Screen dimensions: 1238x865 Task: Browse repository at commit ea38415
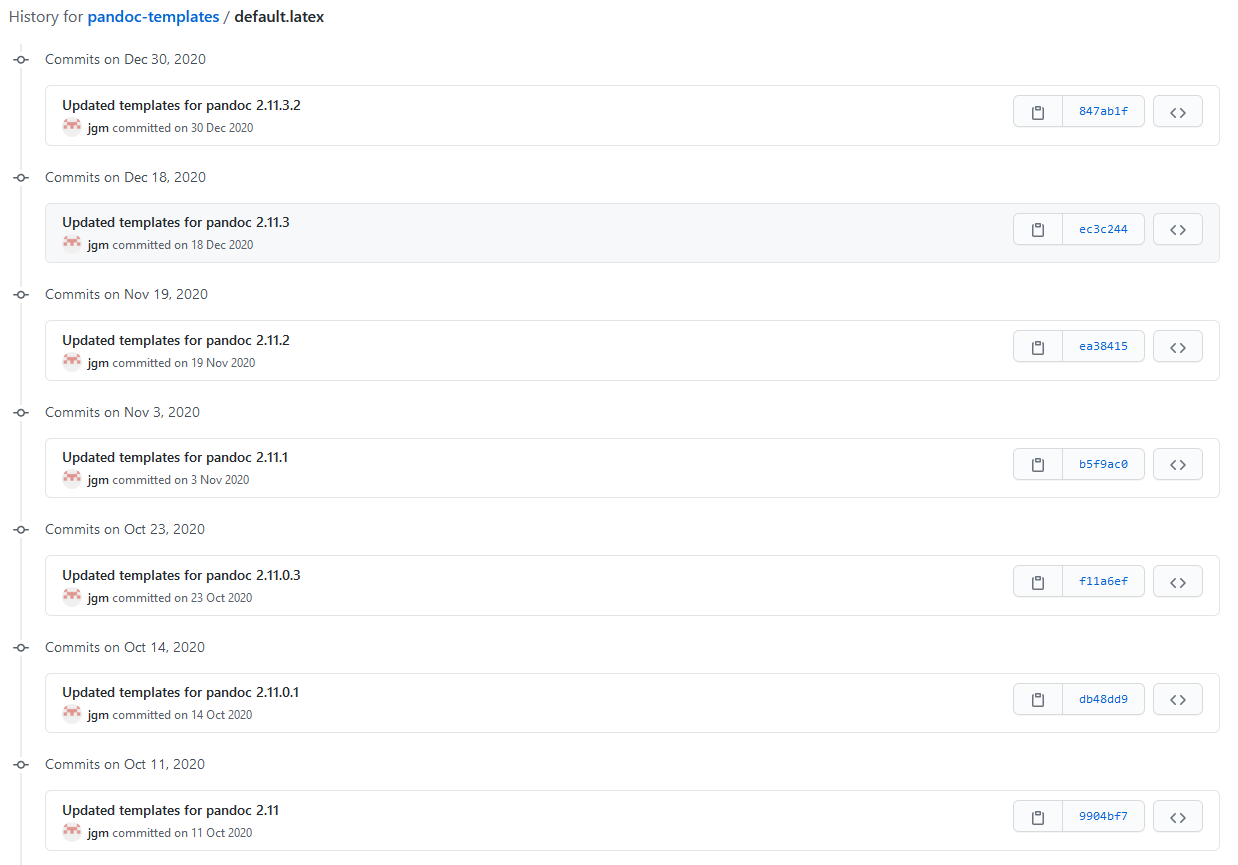[x=1178, y=347]
